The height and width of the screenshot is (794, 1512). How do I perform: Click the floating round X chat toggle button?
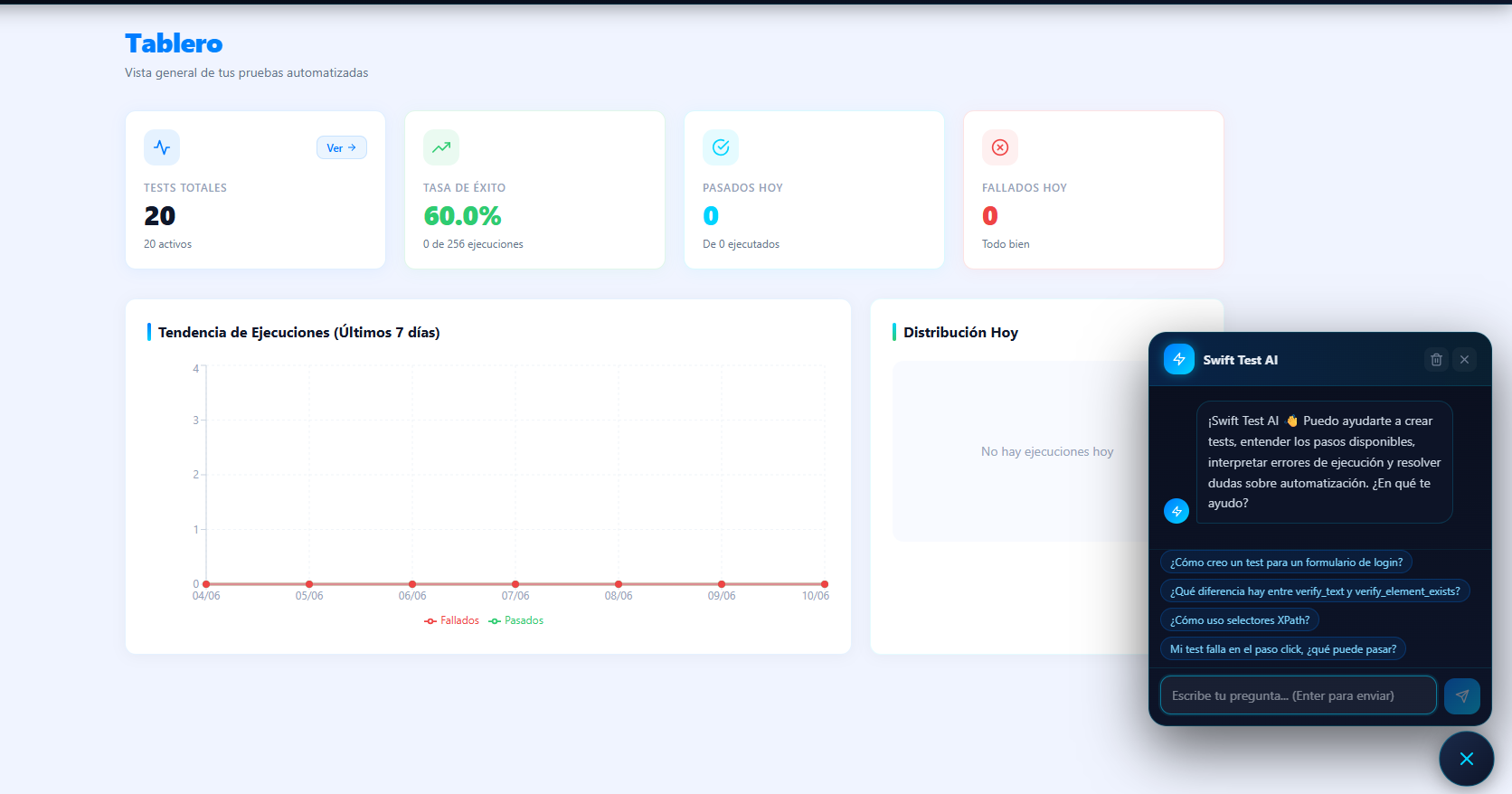(x=1467, y=759)
